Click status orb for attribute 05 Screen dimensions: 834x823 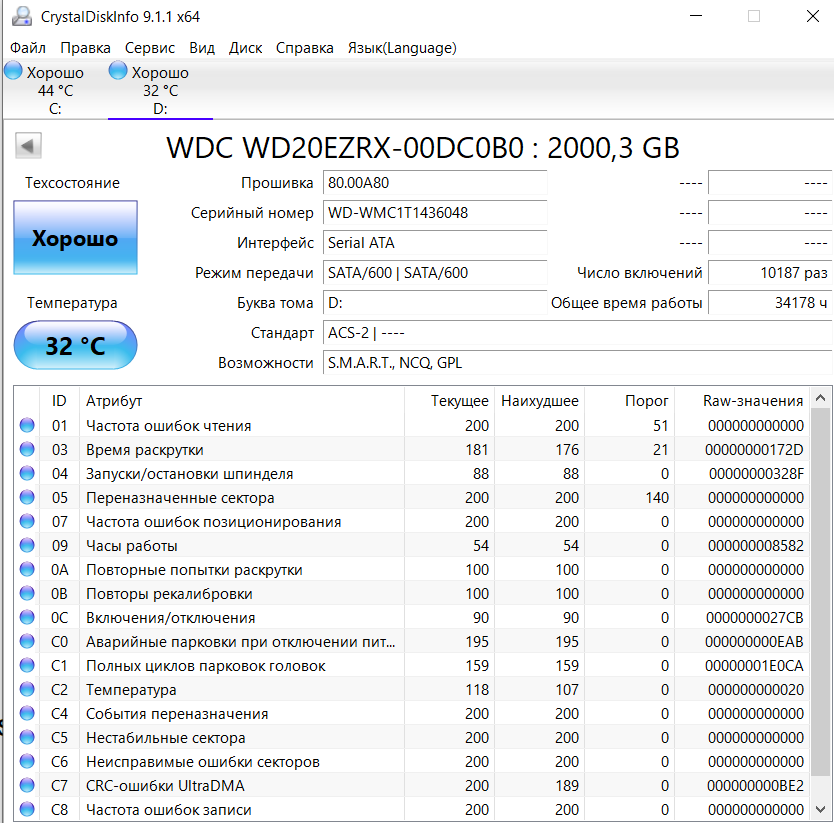tap(27, 497)
